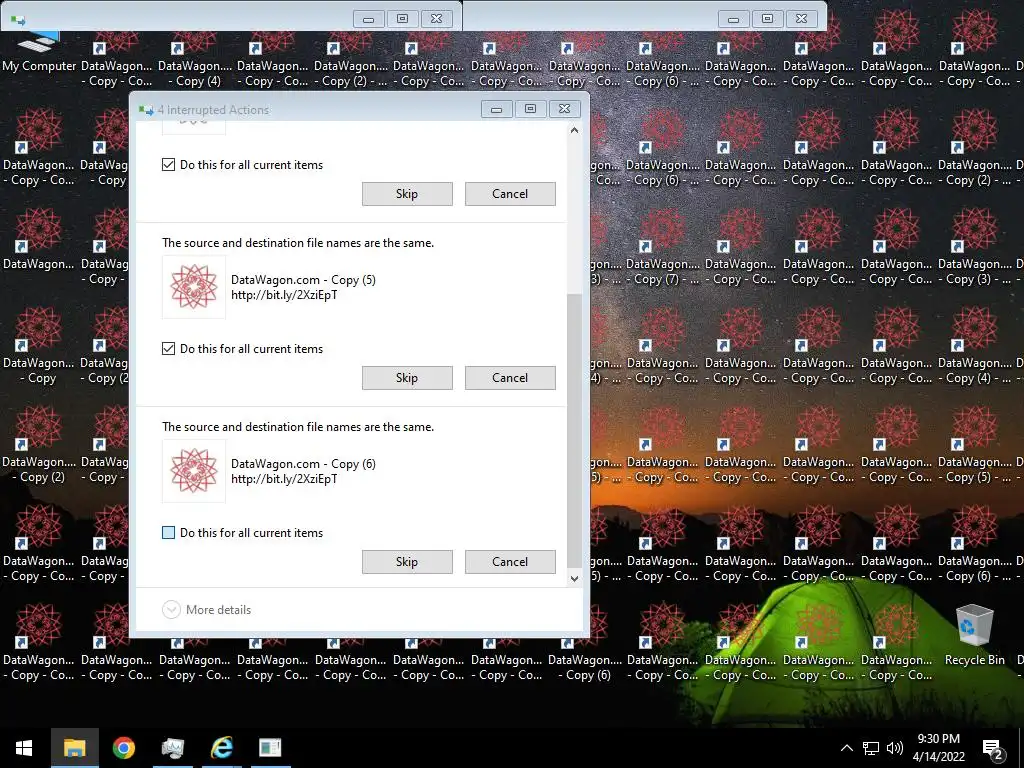Tick 'Do this for all current items' under Copy (6)
This screenshot has height=768, width=1024.
[168, 533]
